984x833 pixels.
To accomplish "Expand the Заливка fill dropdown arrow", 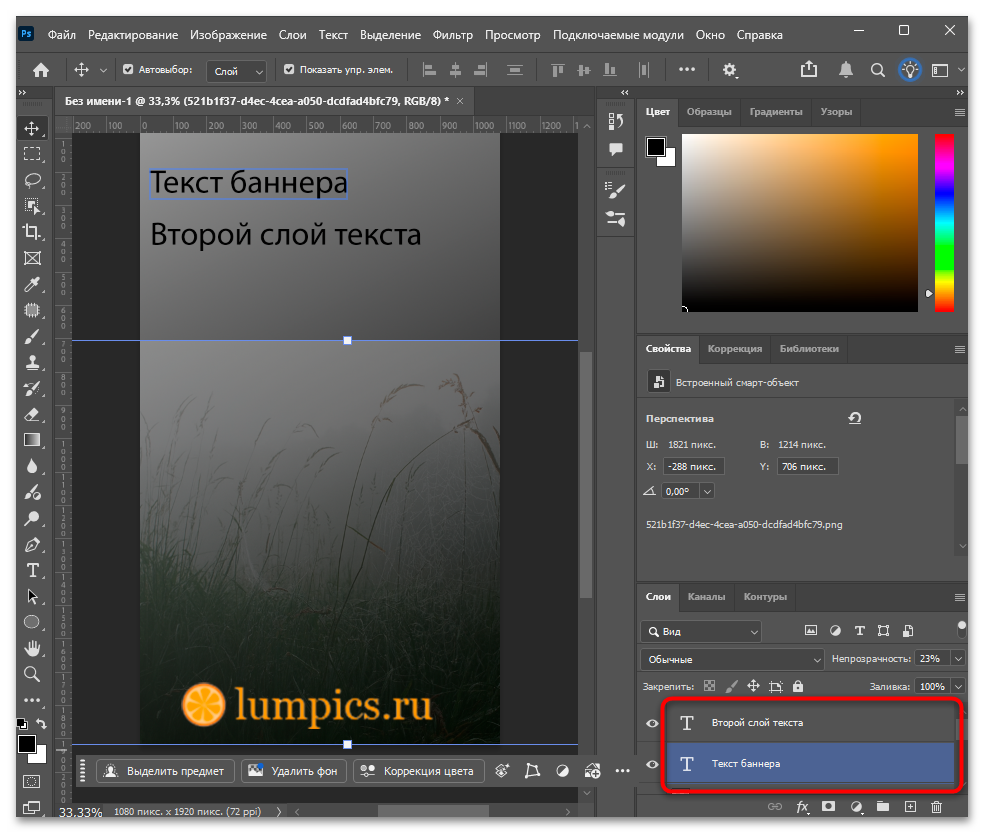I will (958, 686).
